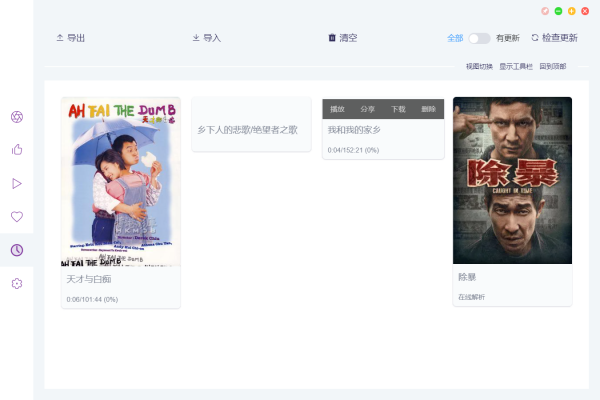Open the 乡下人的悲歌/绝望者之歌 card
600x400 pixels.
[x=251, y=124]
